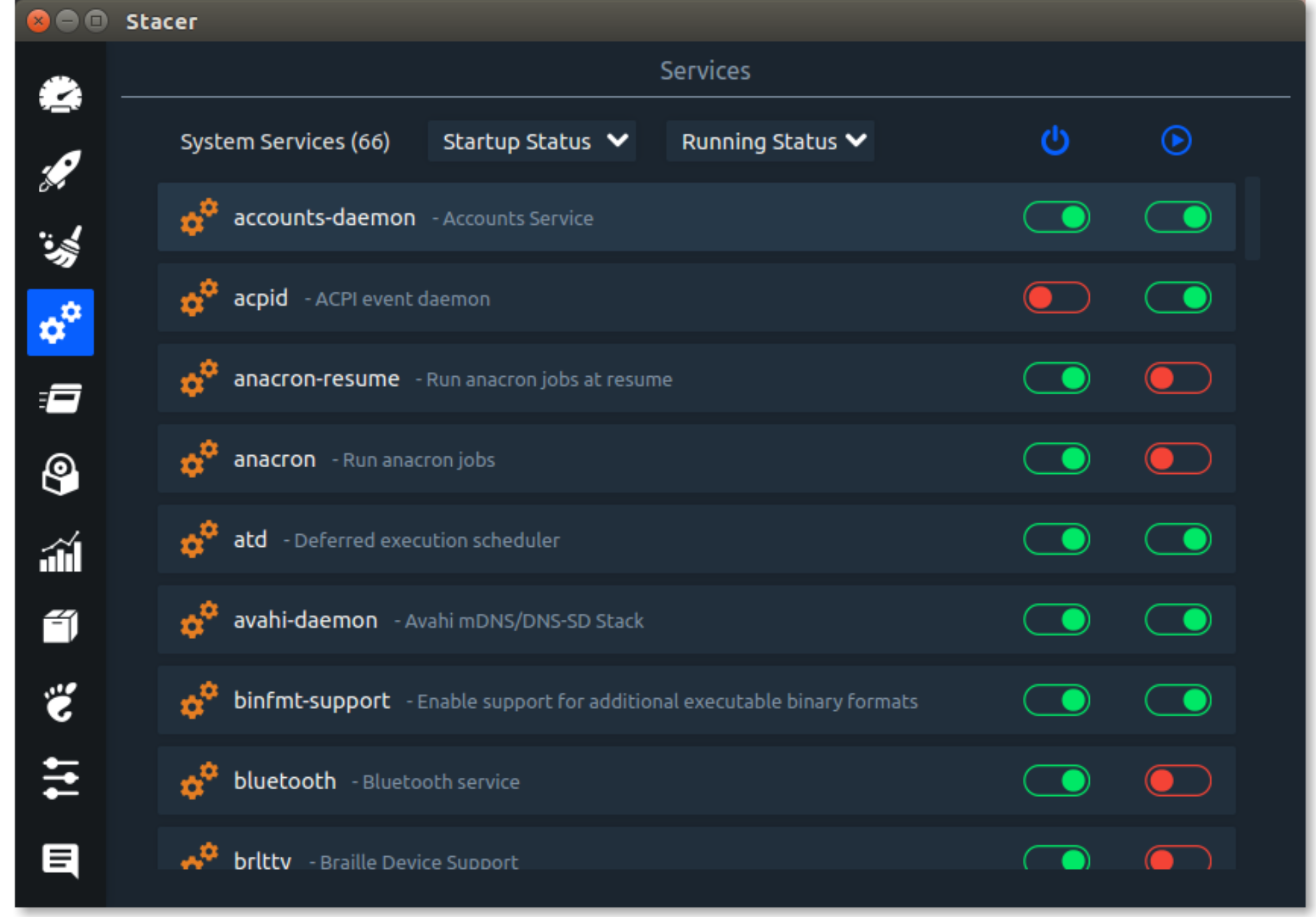Stop acpid running toggle
This screenshot has height=917, width=1316.
click(1177, 298)
